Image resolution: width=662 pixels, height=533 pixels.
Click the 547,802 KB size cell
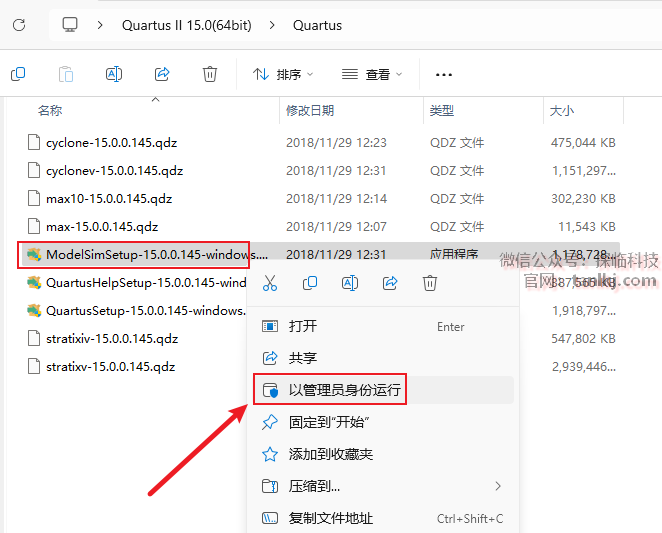[x=583, y=339]
